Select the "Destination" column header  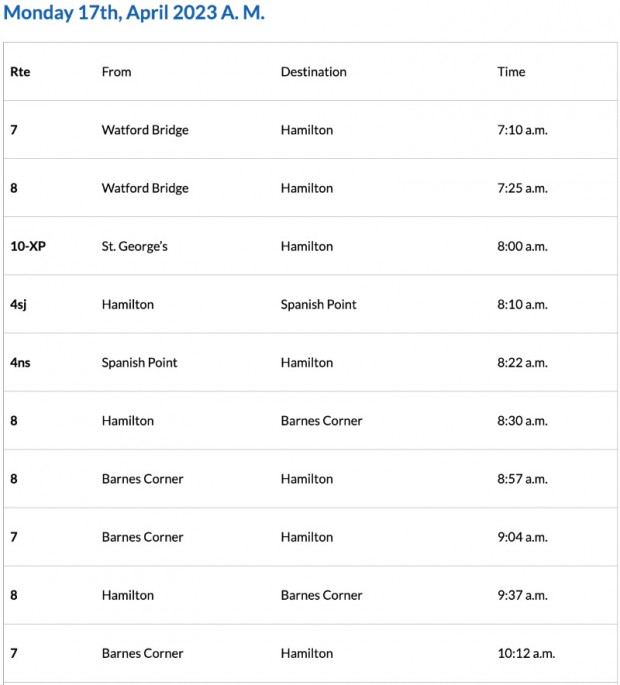313,72
